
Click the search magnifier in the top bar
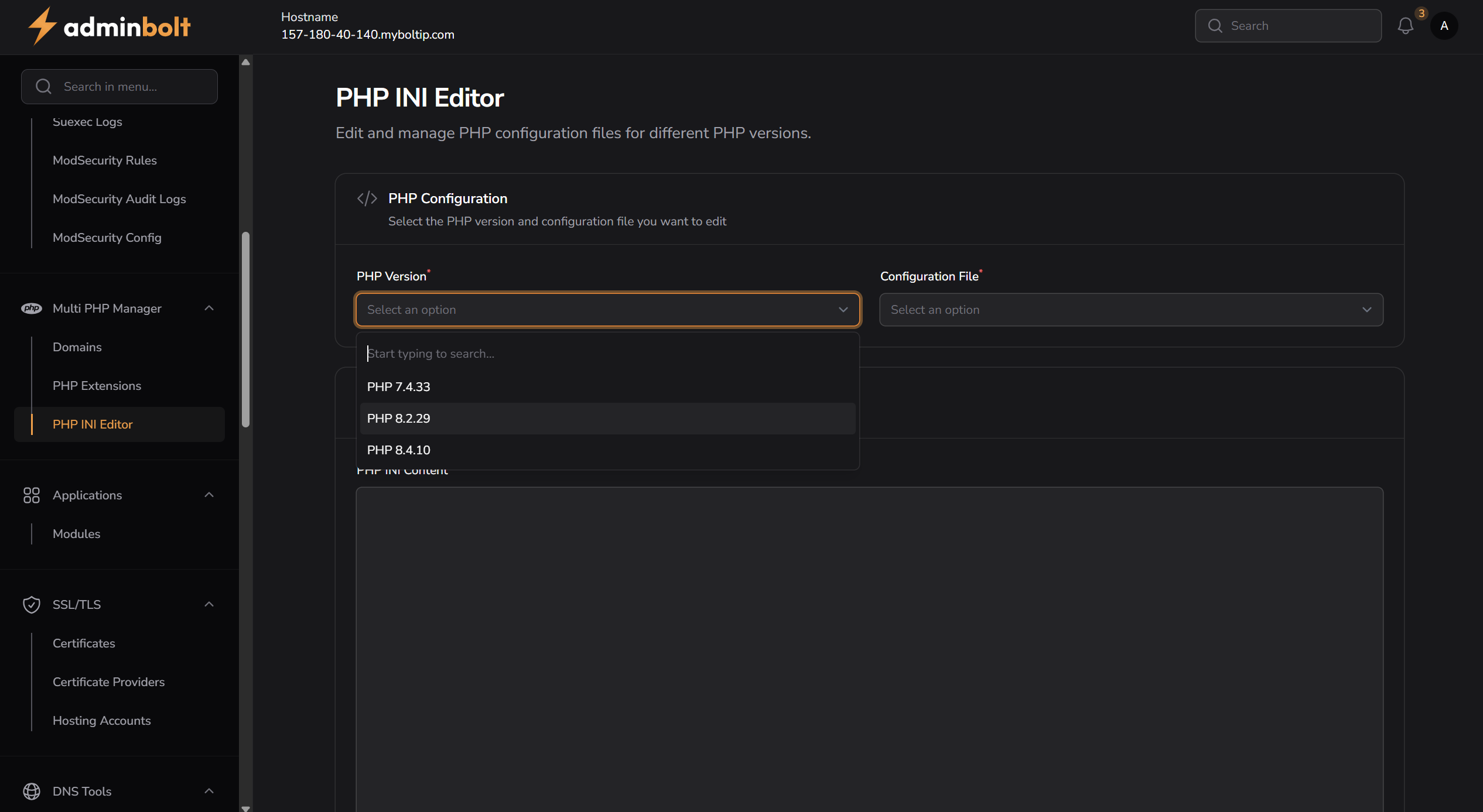1215,26
